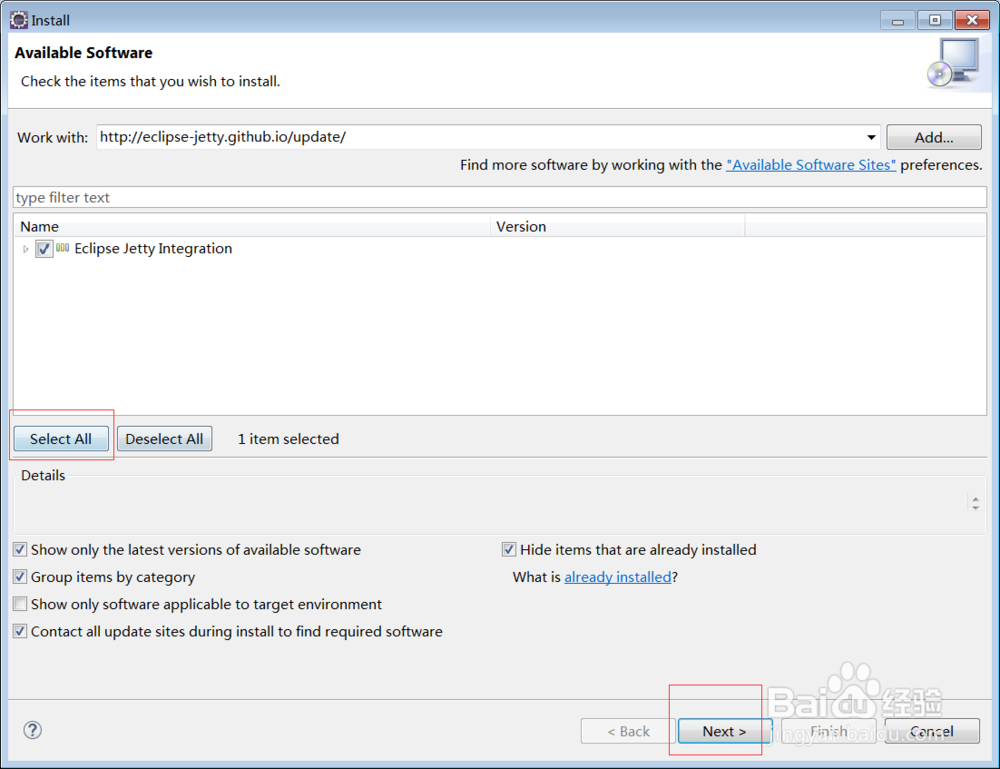The width and height of the screenshot is (1000, 769).
Task: Uncheck the Eclipse Jetty Integration checkbox
Action: tap(43, 249)
